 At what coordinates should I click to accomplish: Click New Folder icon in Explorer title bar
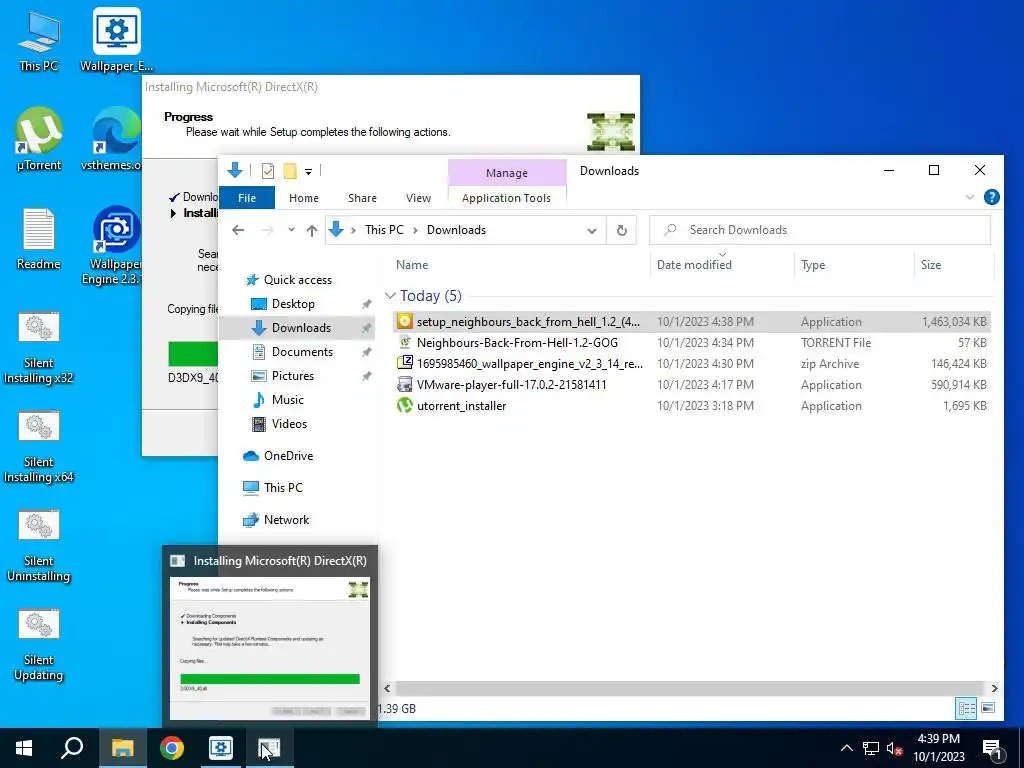[290, 171]
